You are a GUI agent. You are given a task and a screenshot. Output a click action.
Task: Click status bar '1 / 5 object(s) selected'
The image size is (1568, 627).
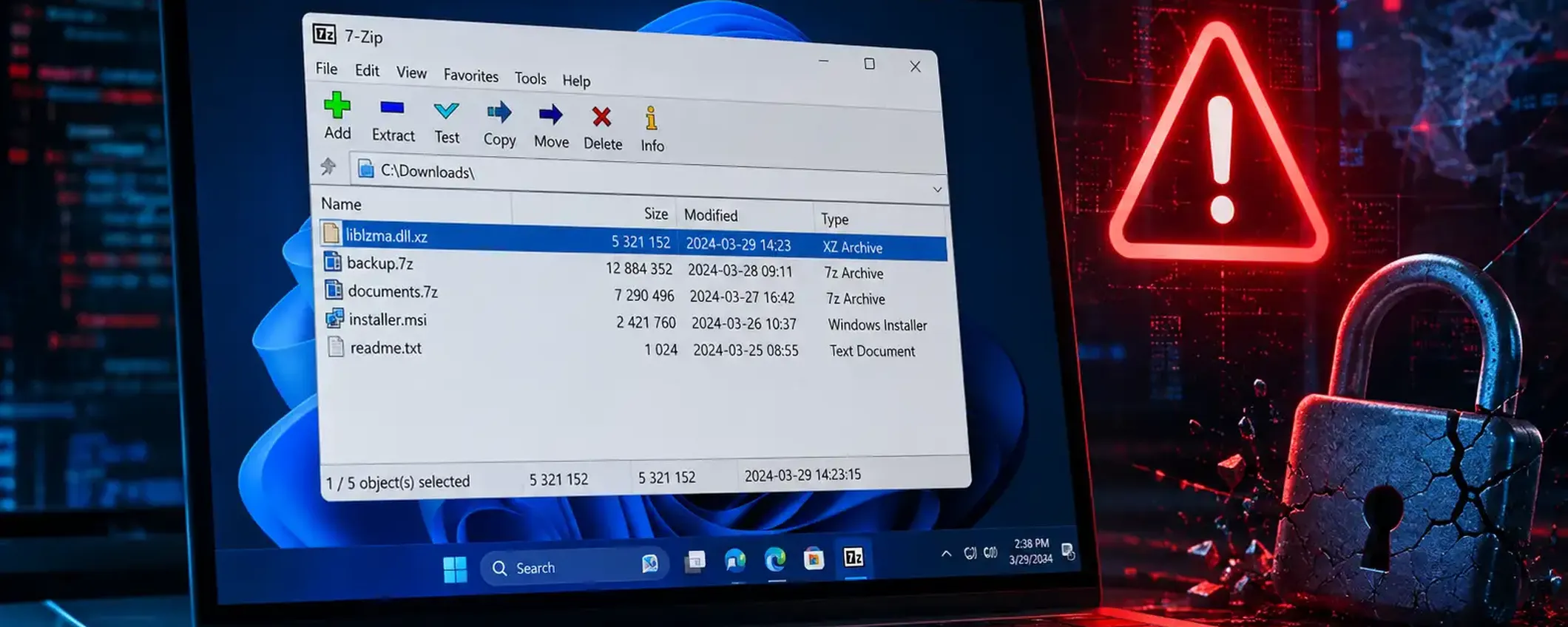[x=398, y=482]
